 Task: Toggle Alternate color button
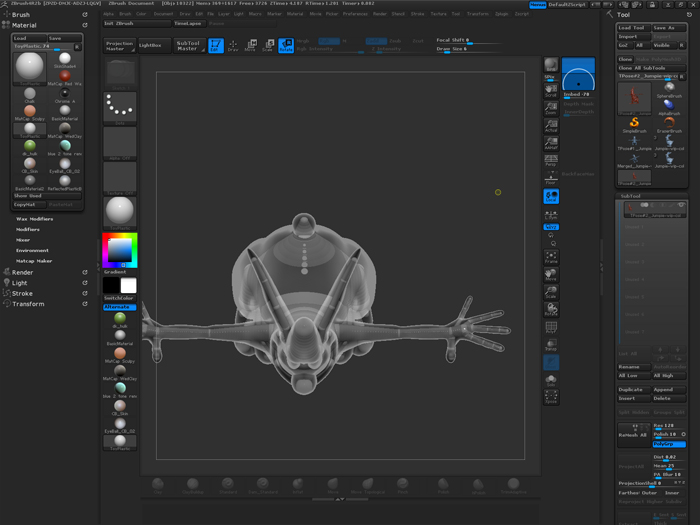[120, 307]
